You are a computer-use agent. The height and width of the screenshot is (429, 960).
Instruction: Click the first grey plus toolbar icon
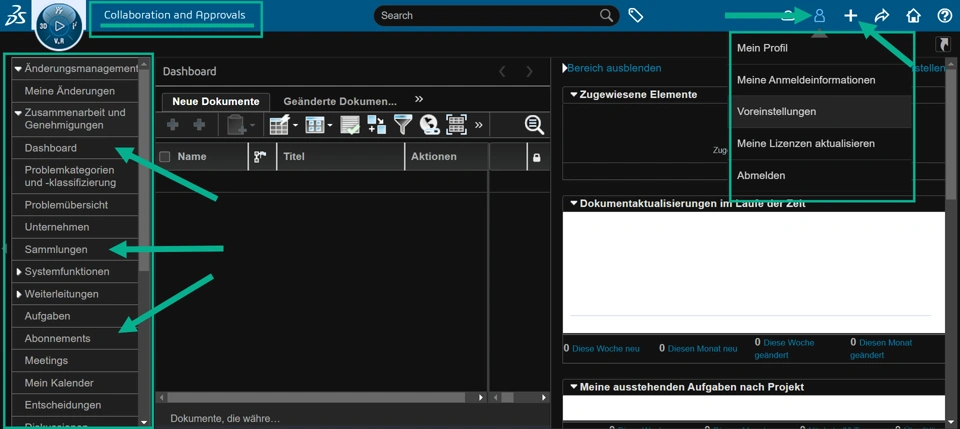pyautogui.click(x=173, y=125)
